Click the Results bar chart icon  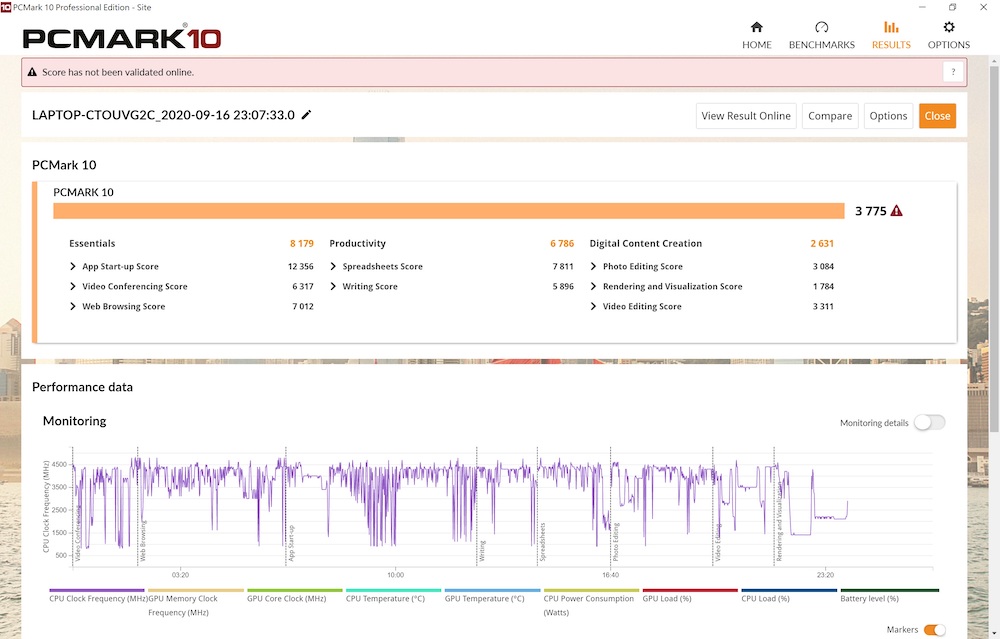(x=890, y=27)
